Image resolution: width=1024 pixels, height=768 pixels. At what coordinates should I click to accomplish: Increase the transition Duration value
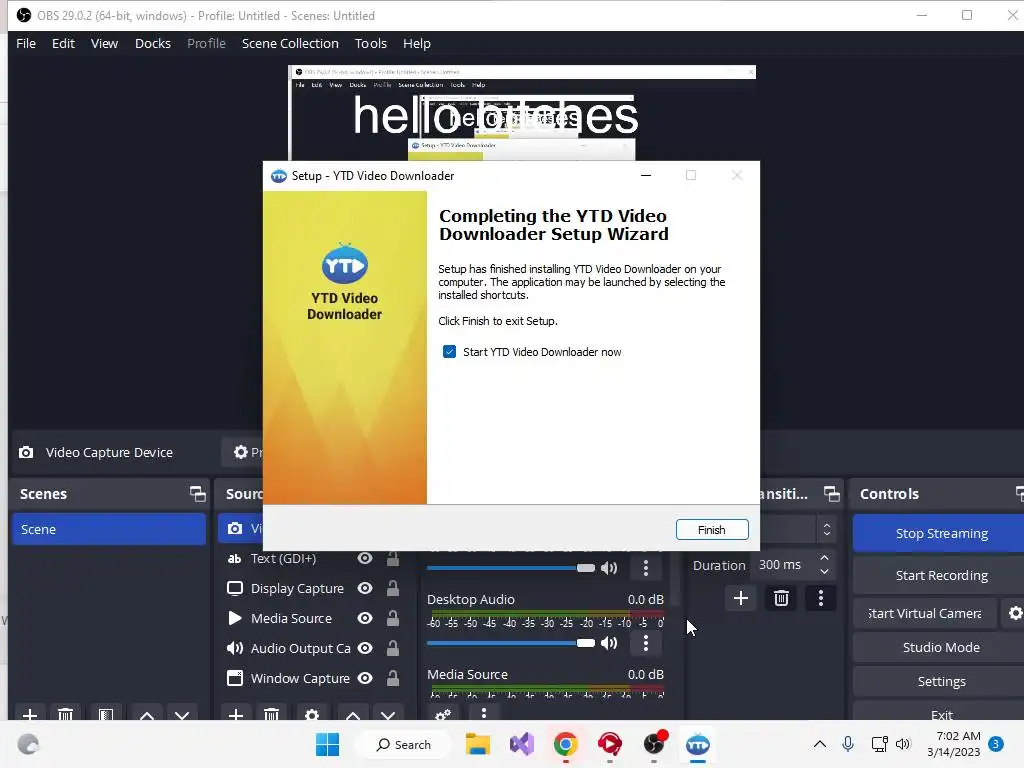[825, 558]
